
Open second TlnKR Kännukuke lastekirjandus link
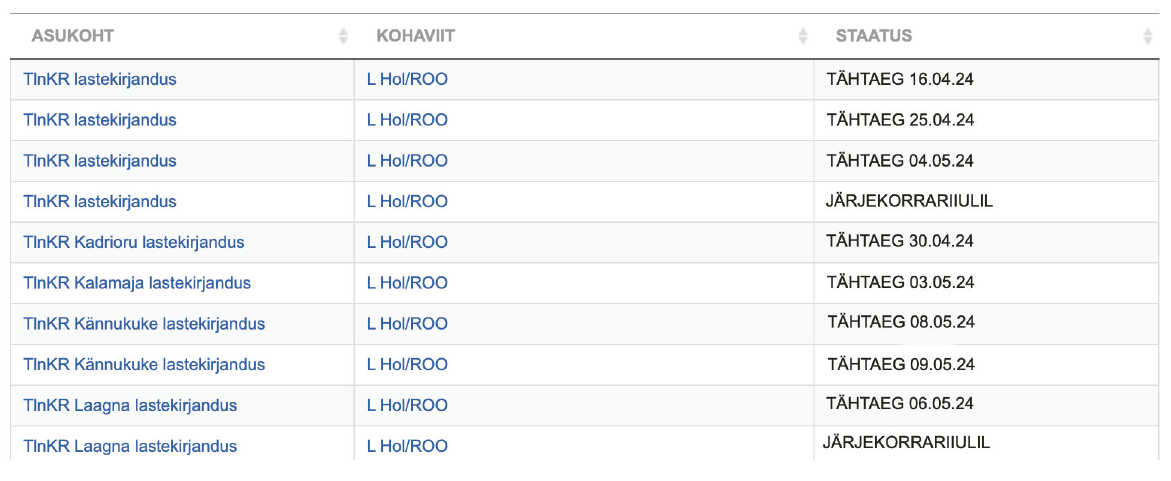point(144,364)
